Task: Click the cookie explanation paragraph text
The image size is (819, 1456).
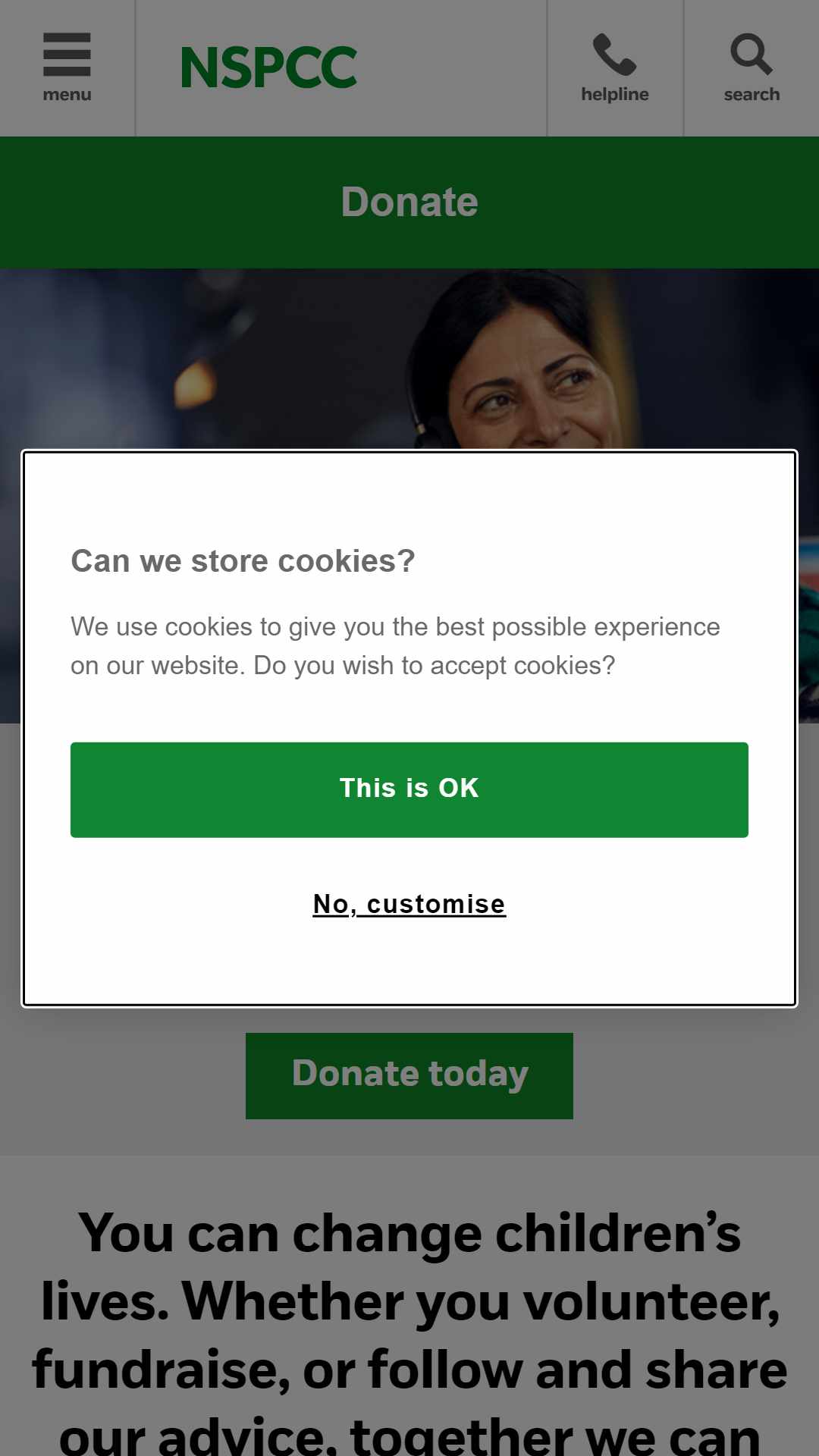Action: 395,646
